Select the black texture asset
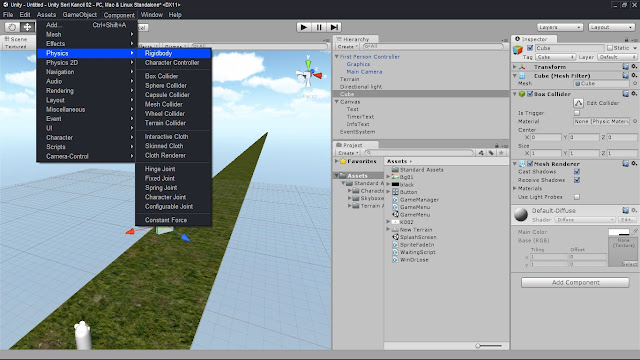The height and width of the screenshot is (360, 640). pyautogui.click(x=403, y=184)
